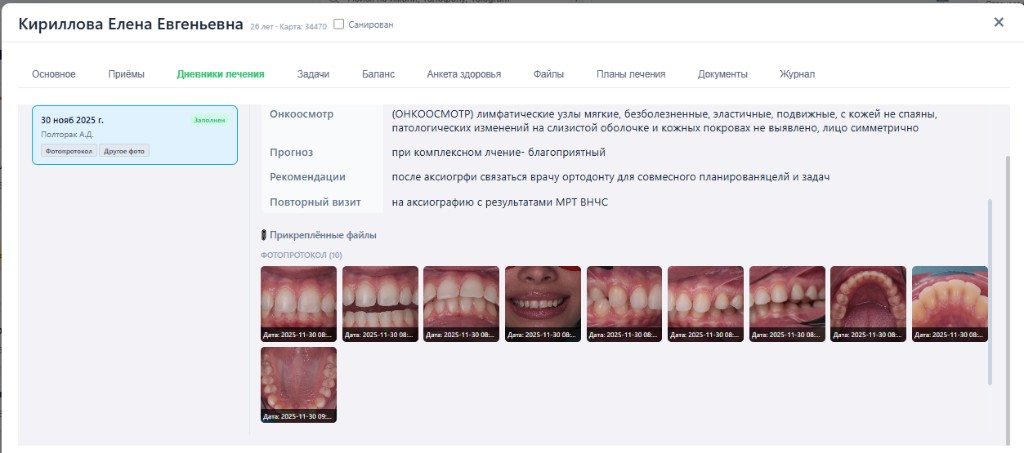
Task: Click the '26 лет · Карта: 34470' text
Action: pyautogui.click(x=288, y=27)
